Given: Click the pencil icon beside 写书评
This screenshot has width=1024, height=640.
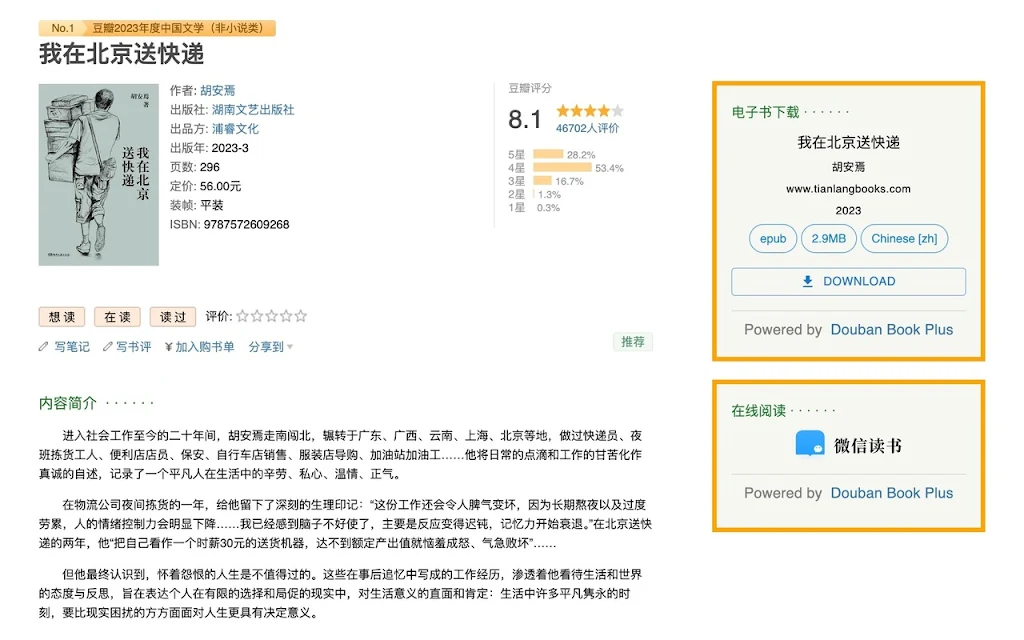Looking at the screenshot, I should click(x=107, y=347).
